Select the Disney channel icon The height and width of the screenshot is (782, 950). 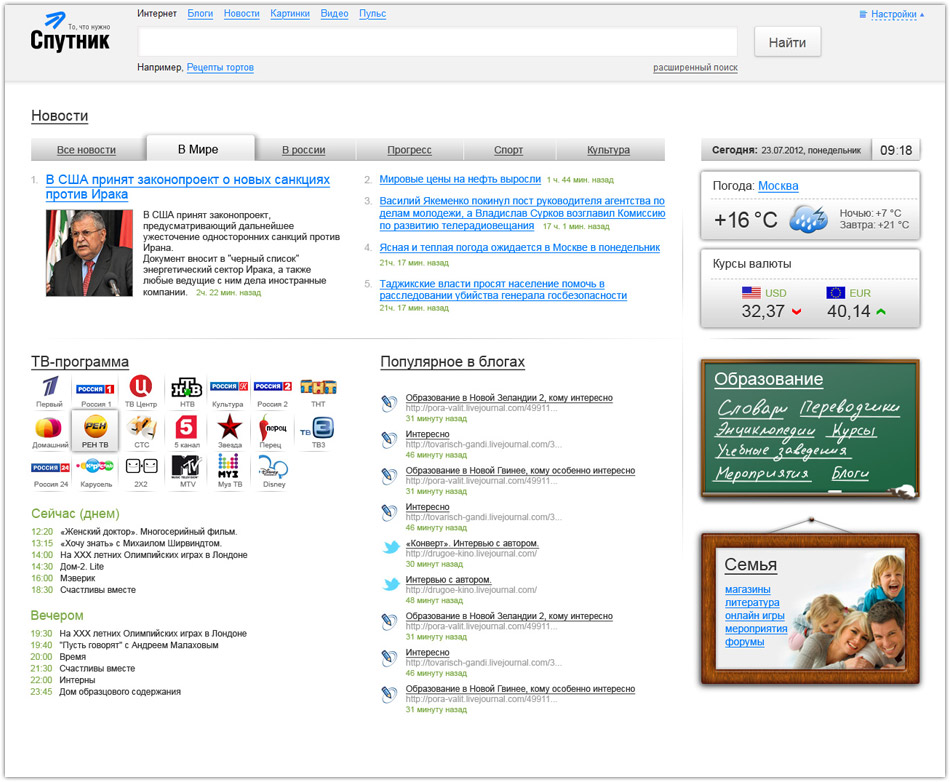pos(273,467)
